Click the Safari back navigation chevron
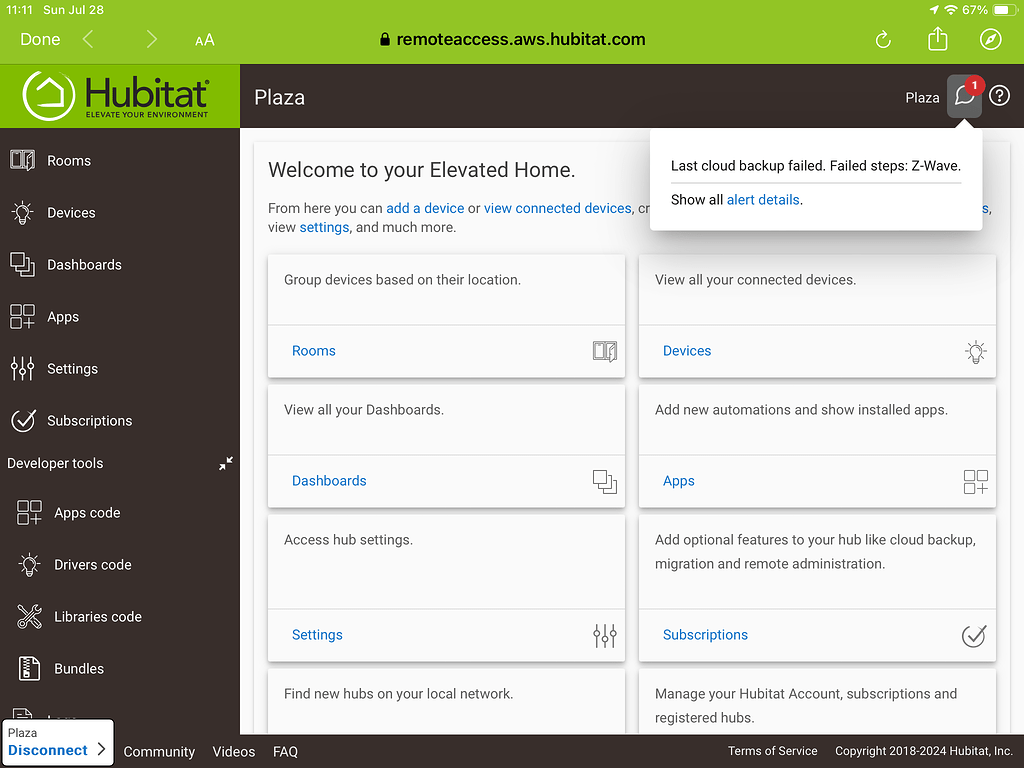The height and width of the screenshot is (768, 1024). click(x=87, y=39)
